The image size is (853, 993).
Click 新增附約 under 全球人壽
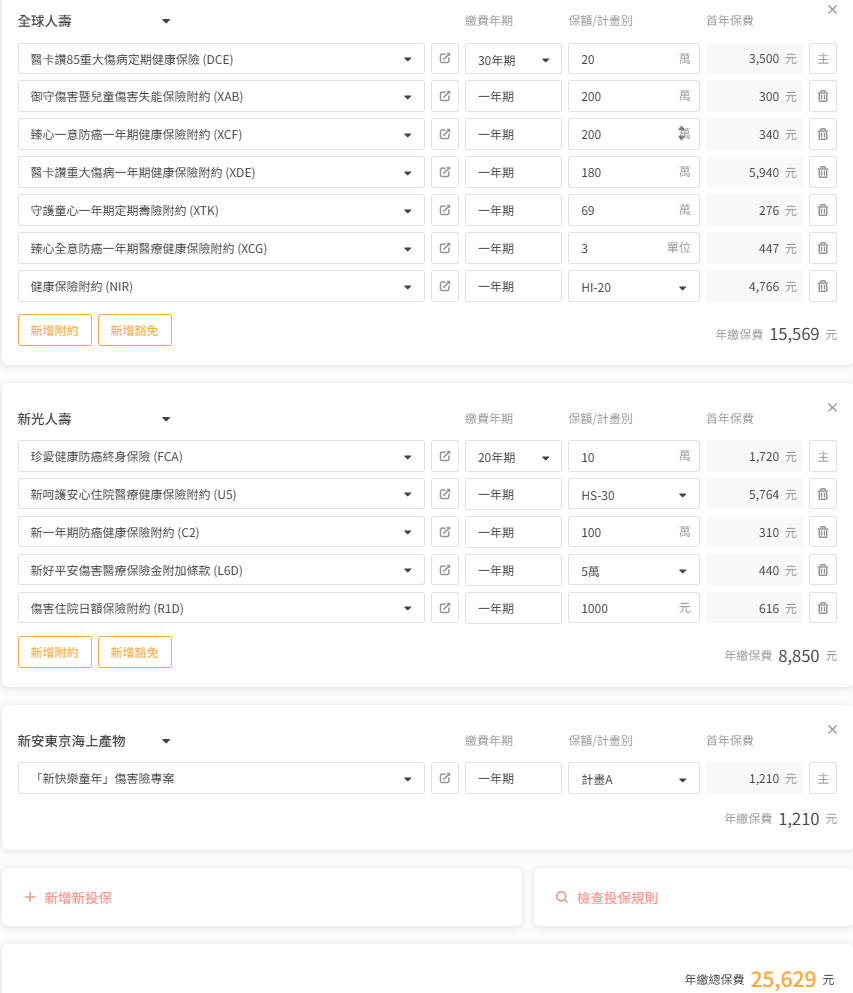point(55,330)
